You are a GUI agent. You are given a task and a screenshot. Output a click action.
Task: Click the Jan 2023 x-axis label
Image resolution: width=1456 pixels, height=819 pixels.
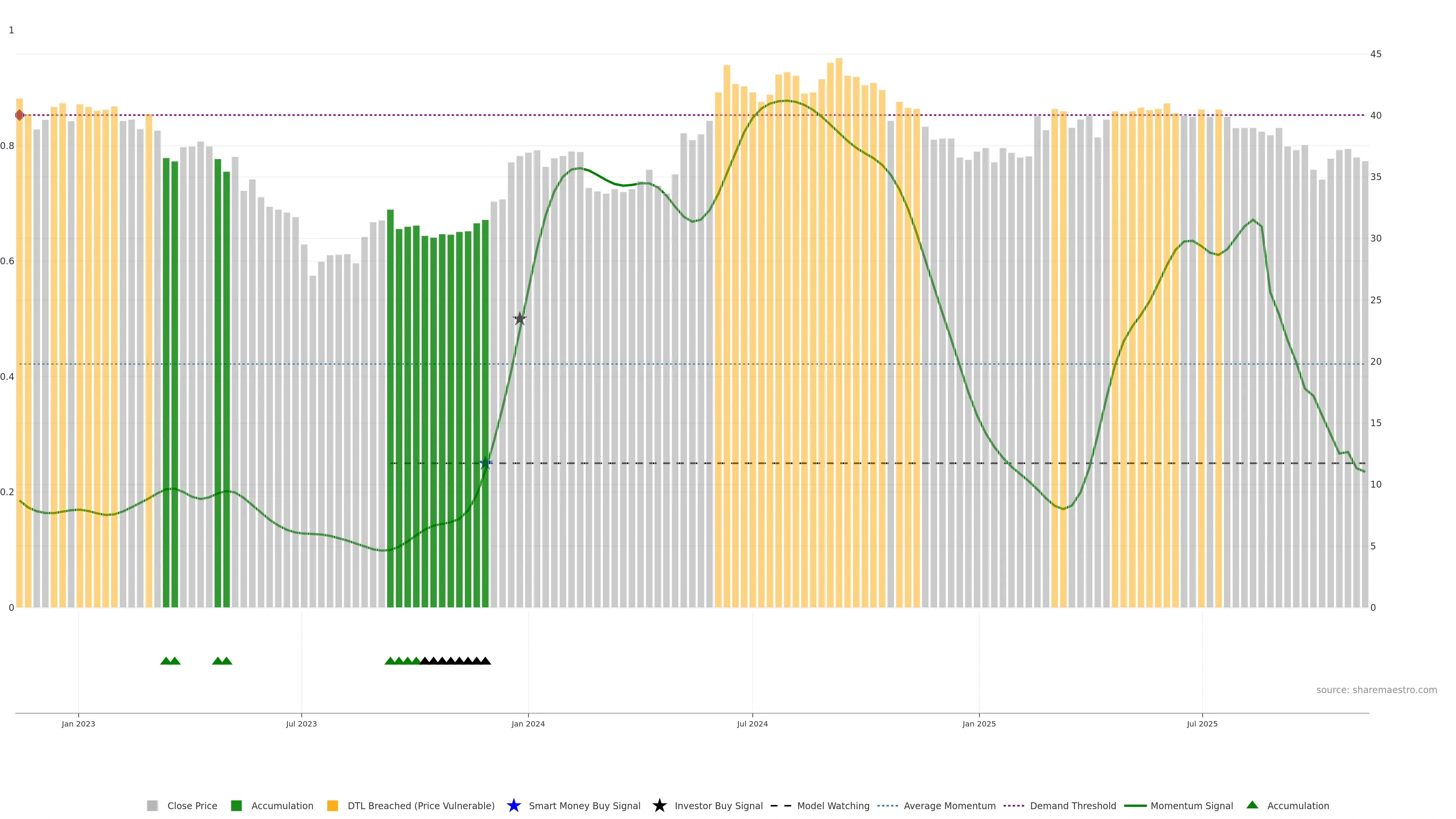tap(78, 723)
